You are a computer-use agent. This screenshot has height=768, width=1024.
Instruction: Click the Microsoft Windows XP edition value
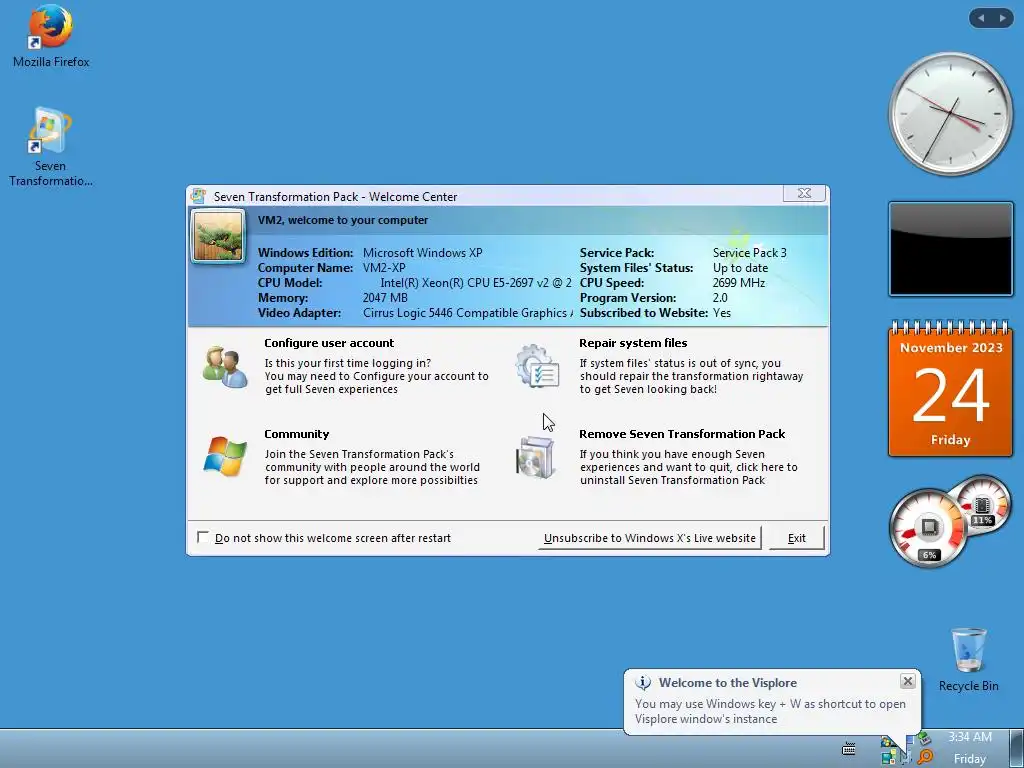(x=423, y=253)
